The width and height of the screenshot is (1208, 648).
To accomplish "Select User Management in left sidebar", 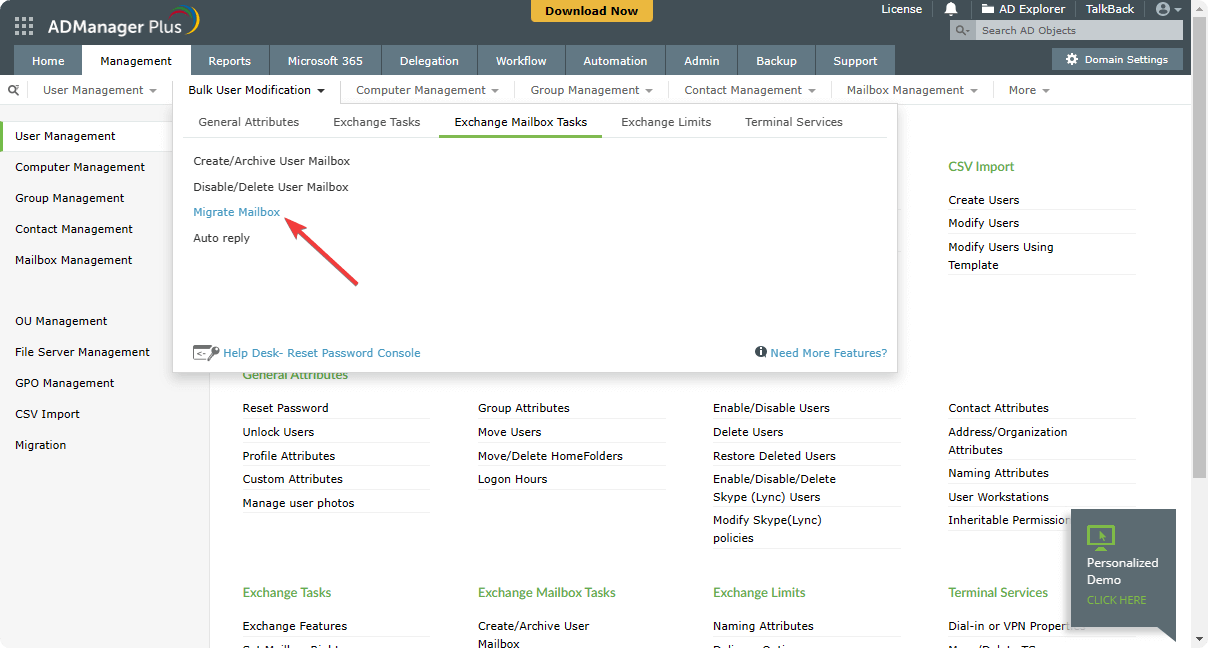I will tap(66, 136).
